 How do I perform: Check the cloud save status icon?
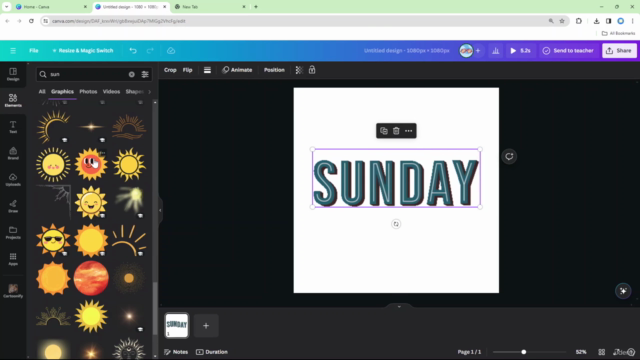pos(171,51)
